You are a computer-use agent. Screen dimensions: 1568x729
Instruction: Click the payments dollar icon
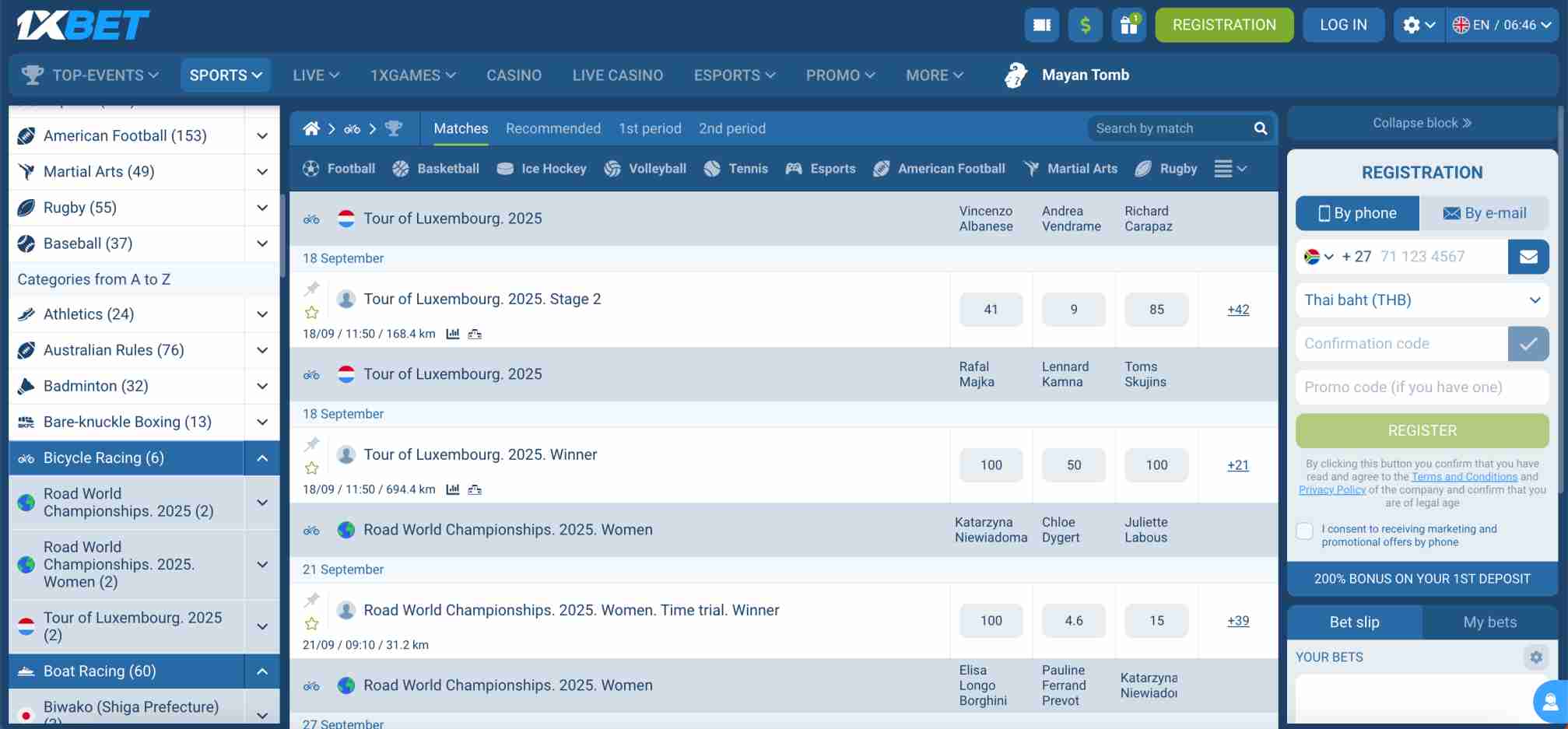click(1085, 24)
